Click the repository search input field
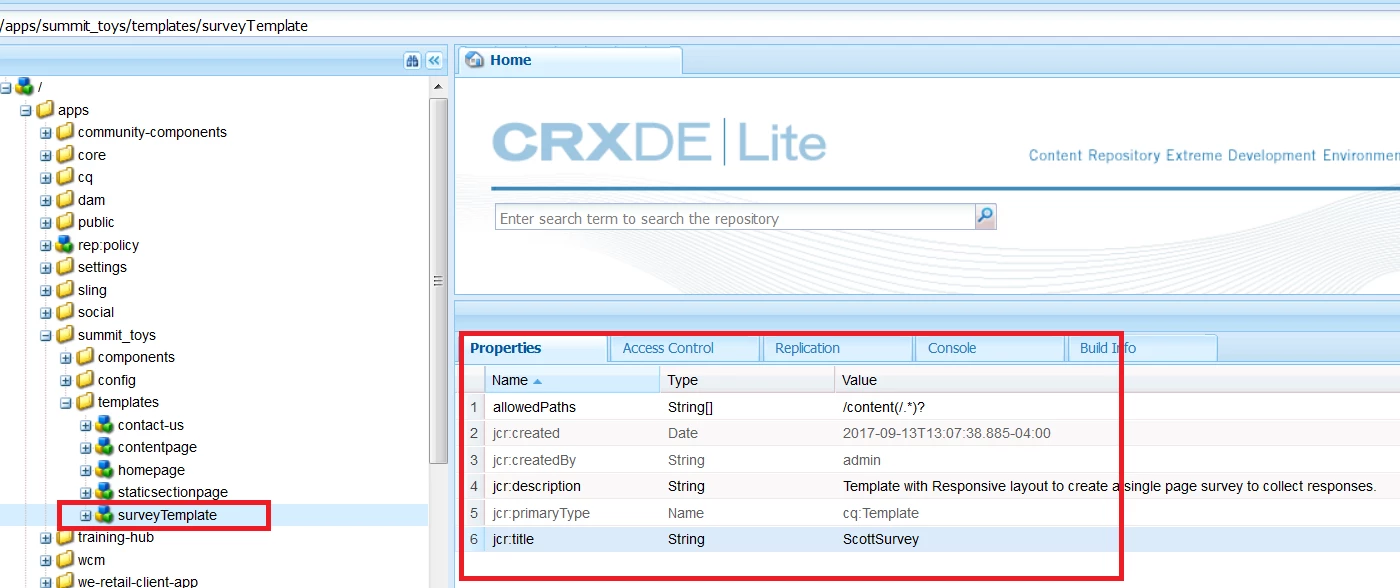This screenshot has height=588, width=1400. pyautogui.click(x=735, y=218)
